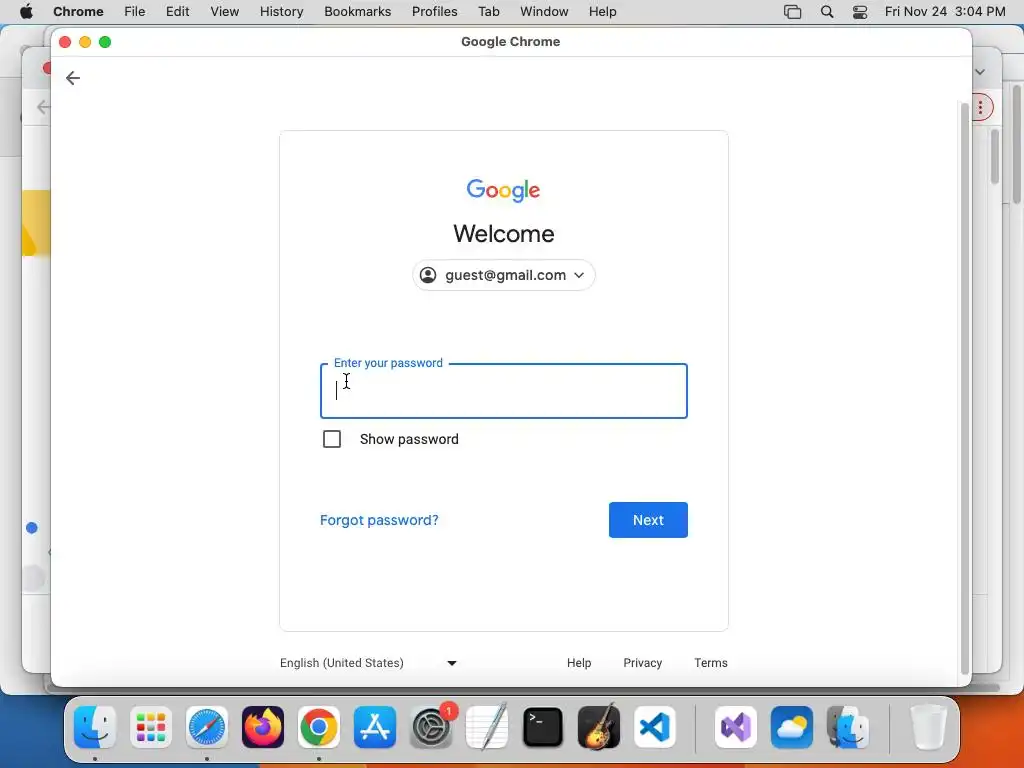Open the Help link in footer
Image resolution: width=1024 pixels, height=768 pixels.
[579, 663]
